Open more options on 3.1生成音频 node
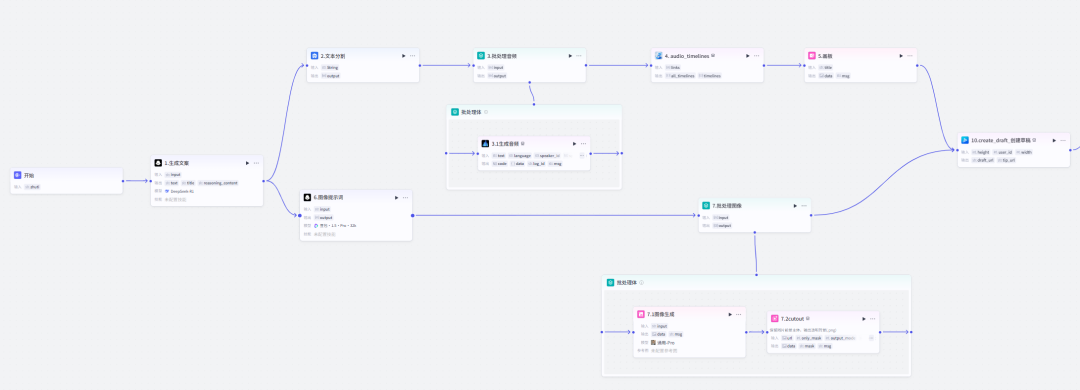1080x390 pixels. [583, 144]
